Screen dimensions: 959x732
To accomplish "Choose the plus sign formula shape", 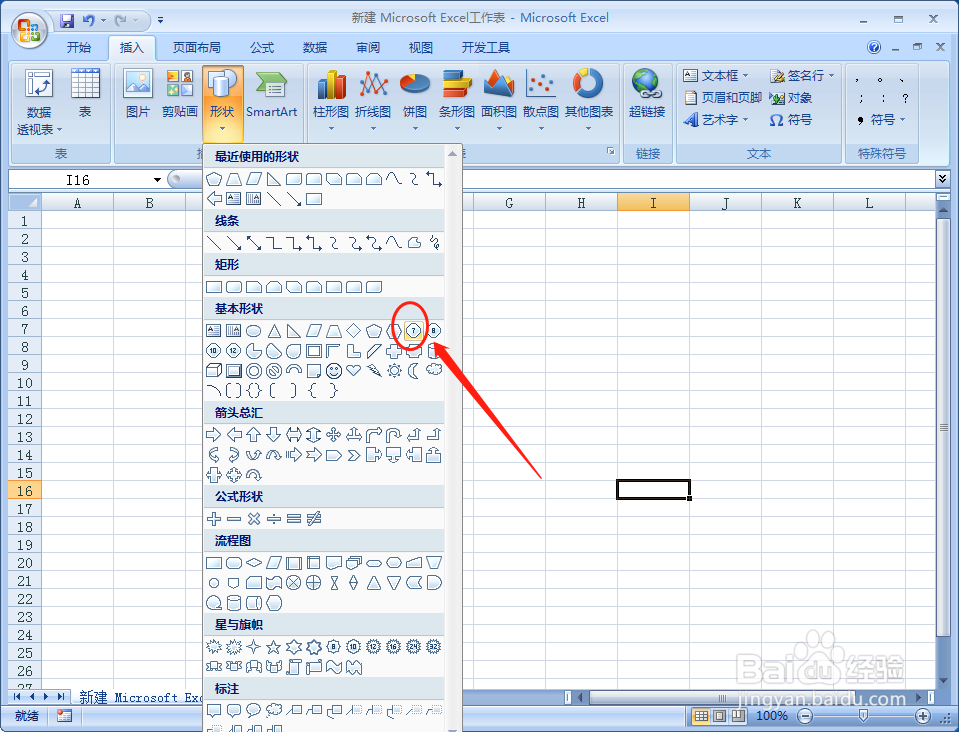I will [x=213, y=519].
